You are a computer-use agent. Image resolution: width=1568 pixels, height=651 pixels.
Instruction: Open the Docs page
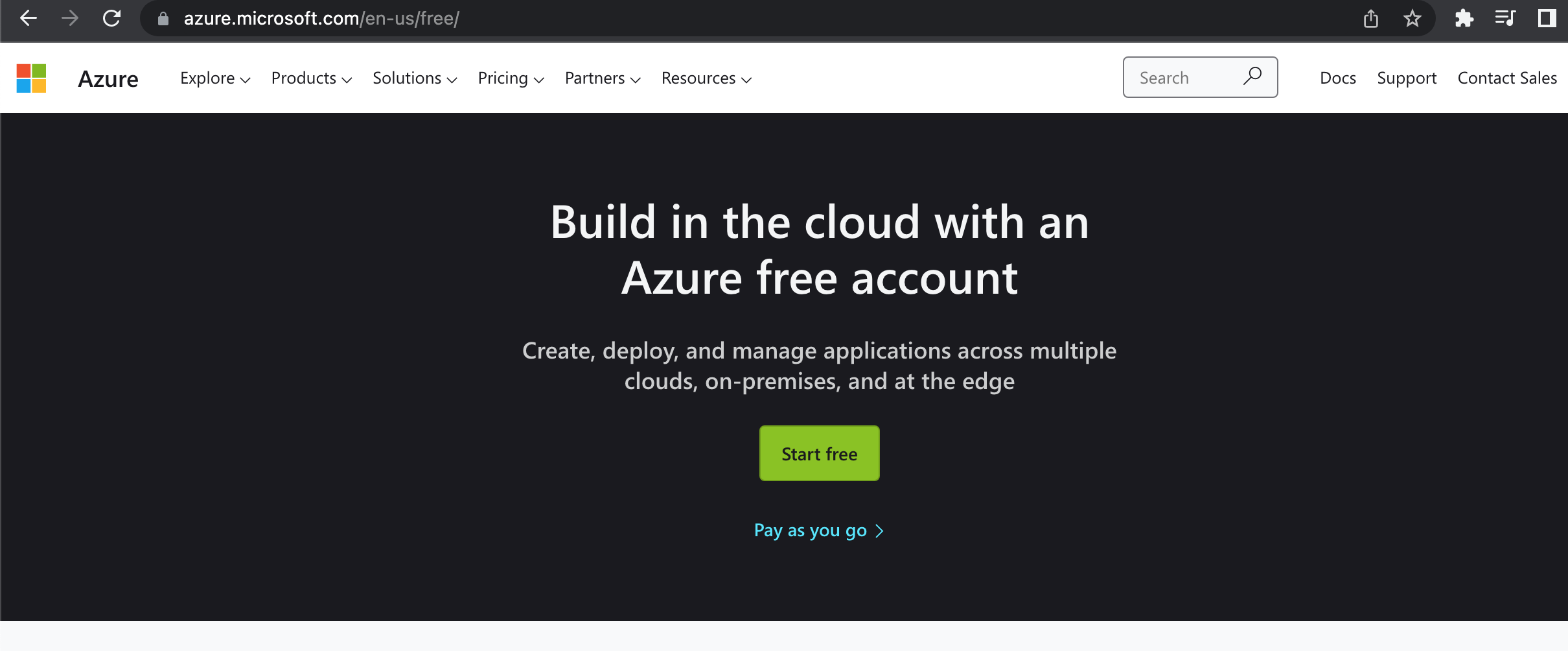tap(1337, 78)
